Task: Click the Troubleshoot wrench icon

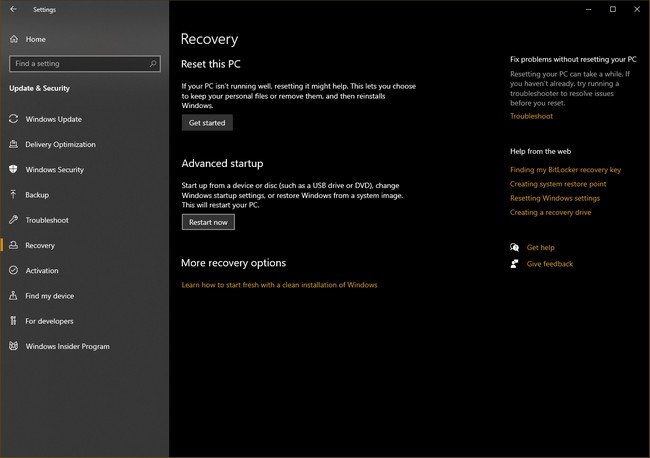Action: pyautogui.click(x=14, y=220)
